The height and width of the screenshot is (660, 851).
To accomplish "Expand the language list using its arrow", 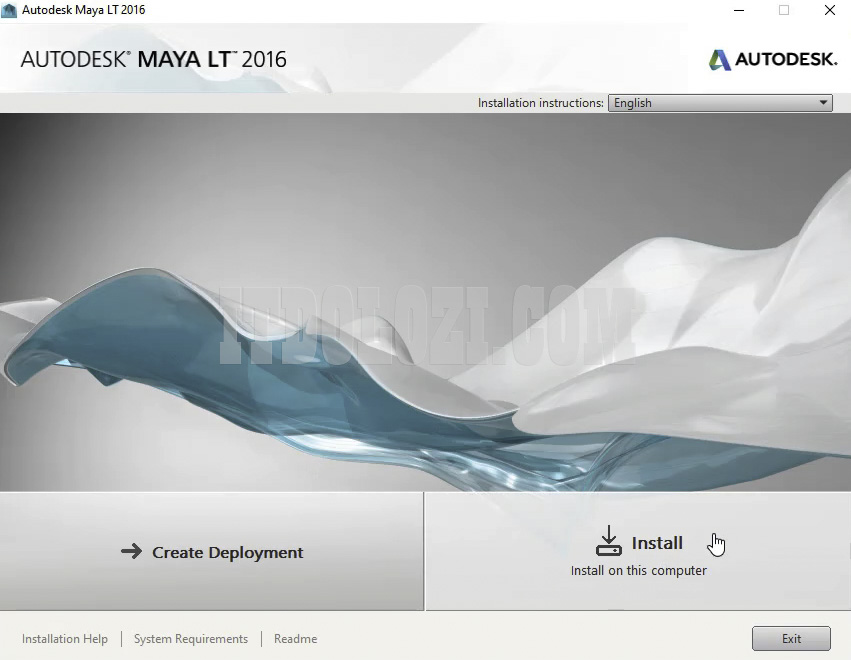I will pyautogui.click(x=823, y=103).
